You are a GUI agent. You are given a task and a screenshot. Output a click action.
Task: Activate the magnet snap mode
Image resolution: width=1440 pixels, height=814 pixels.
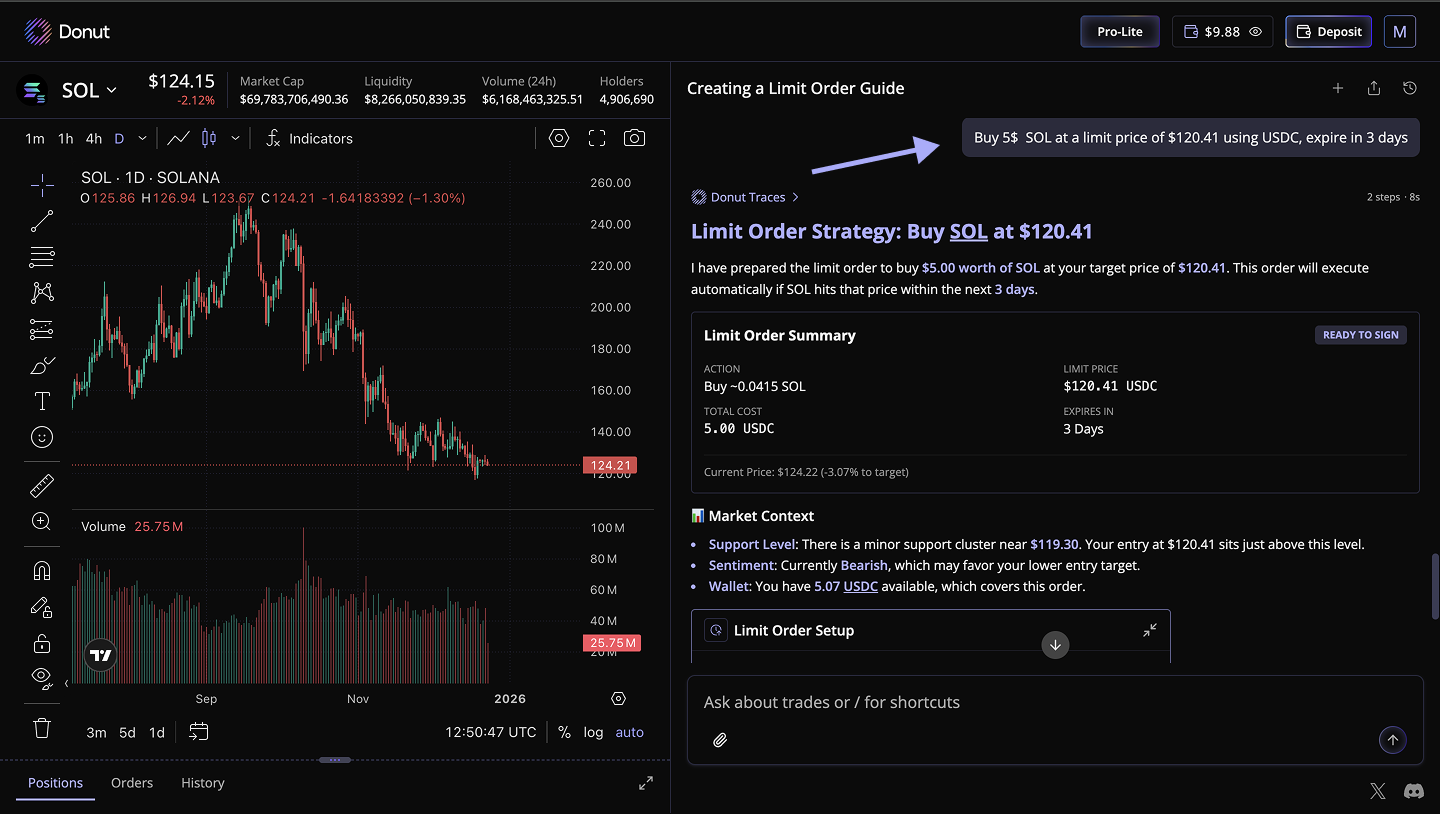[x=42, y=571]
